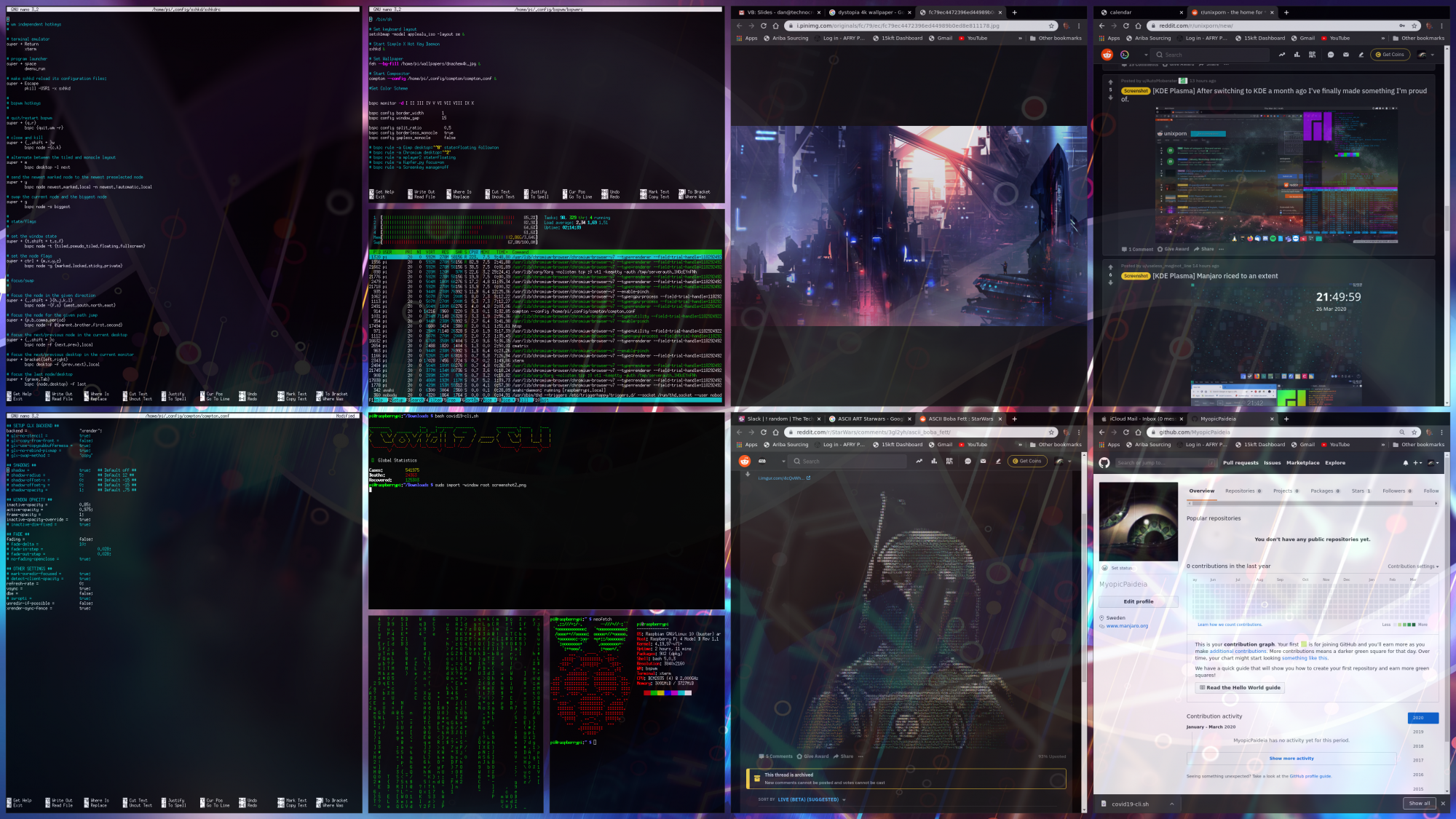Click the darkest green contribution legend square
The width and height of the screenshot is (1456, 819).
pos(1413,625)
